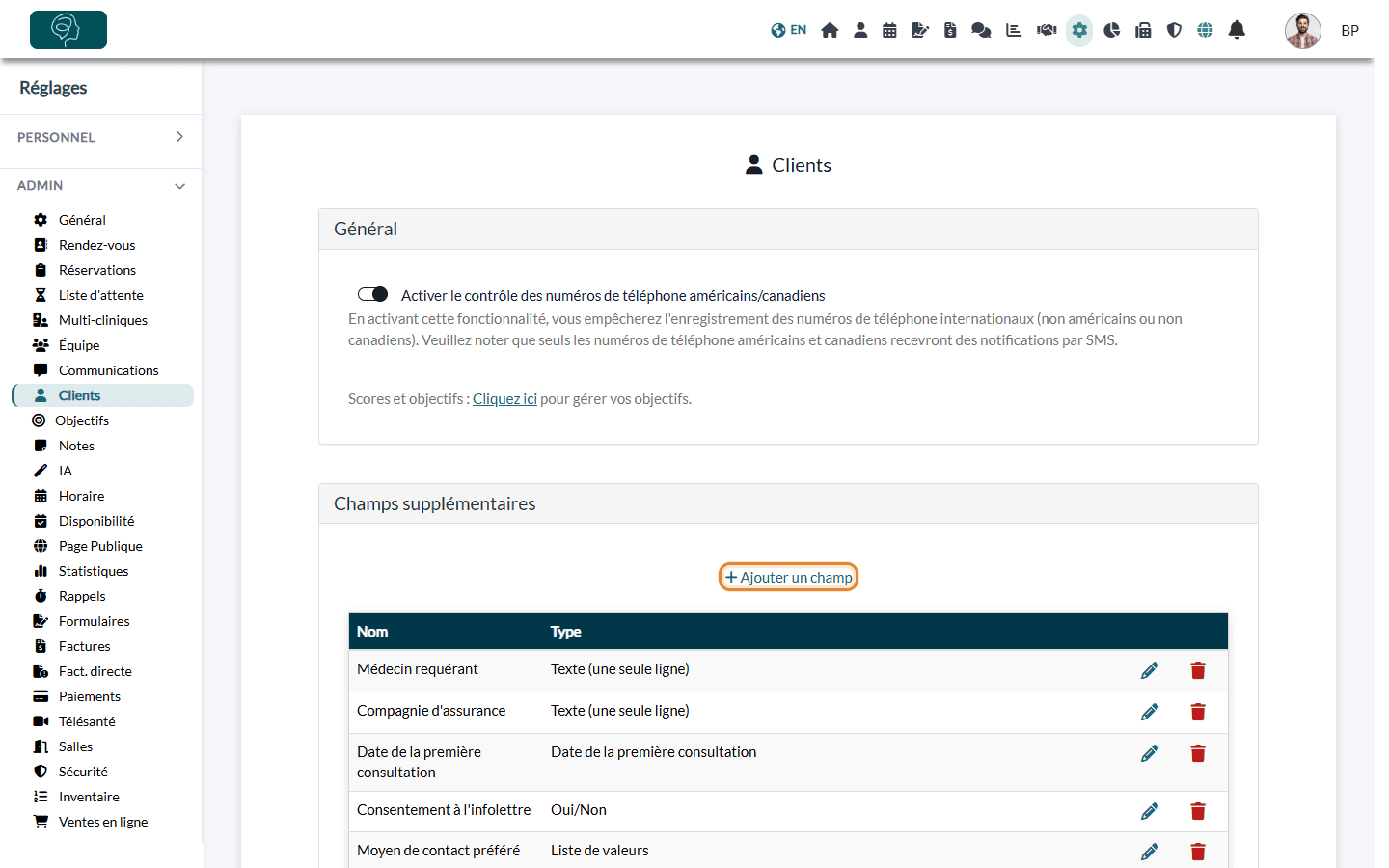Screen dimensions: 1389x868
Task: Open the person client icon in top bar
Action: [x=860, y=30]
